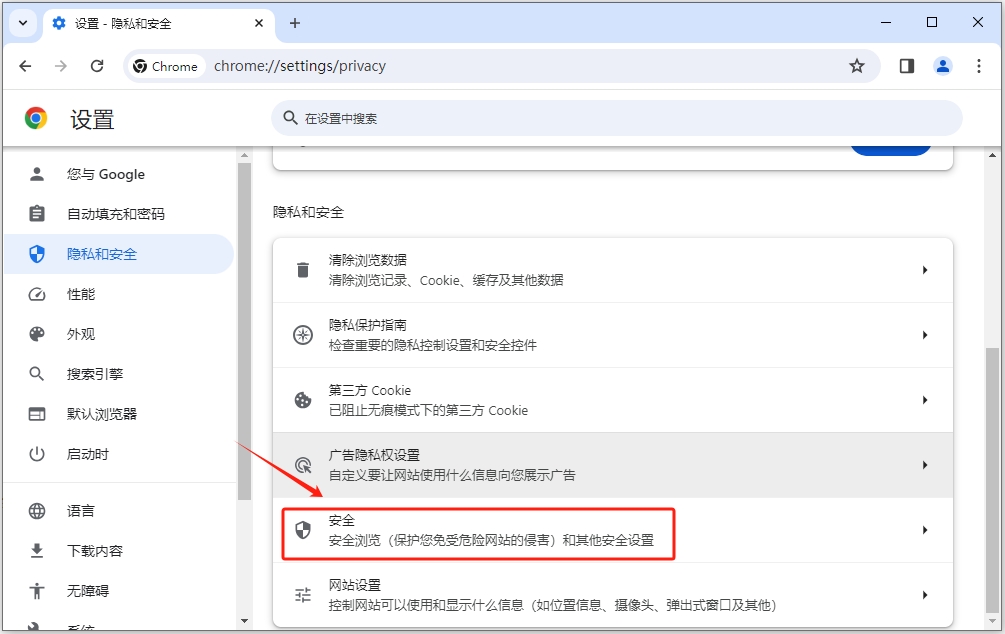The width and height of the screenshot is (1005, 634).
Task: Expand the 网站设置 row chevron
Action: (x=928, y=593)
